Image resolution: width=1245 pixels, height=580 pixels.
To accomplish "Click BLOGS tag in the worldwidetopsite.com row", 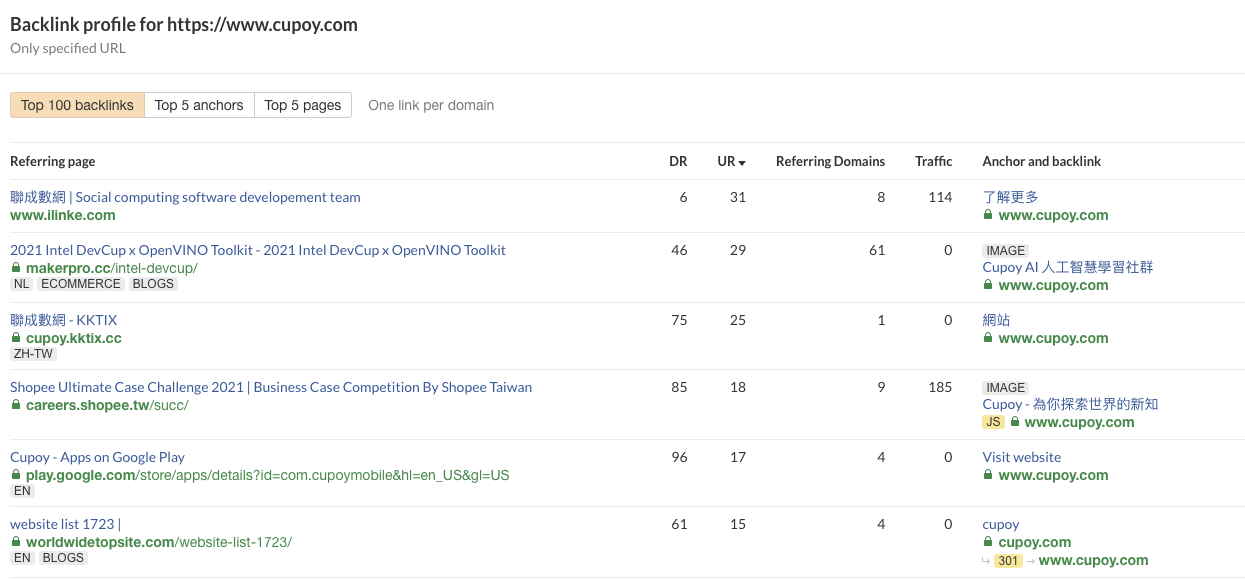I will click(x=63, y=558).
